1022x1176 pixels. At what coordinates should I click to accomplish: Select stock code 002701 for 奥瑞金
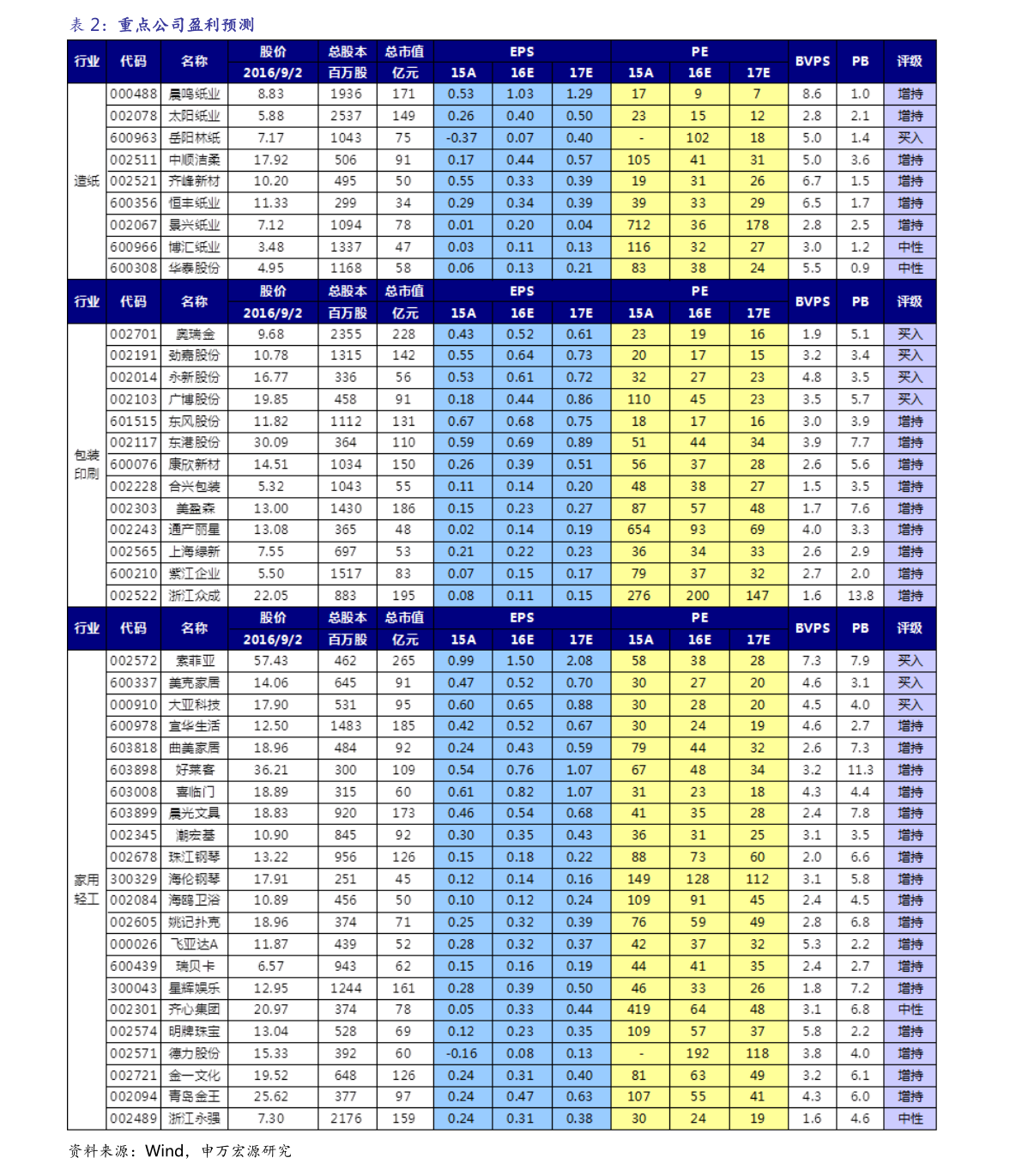(x=133, y=334)
